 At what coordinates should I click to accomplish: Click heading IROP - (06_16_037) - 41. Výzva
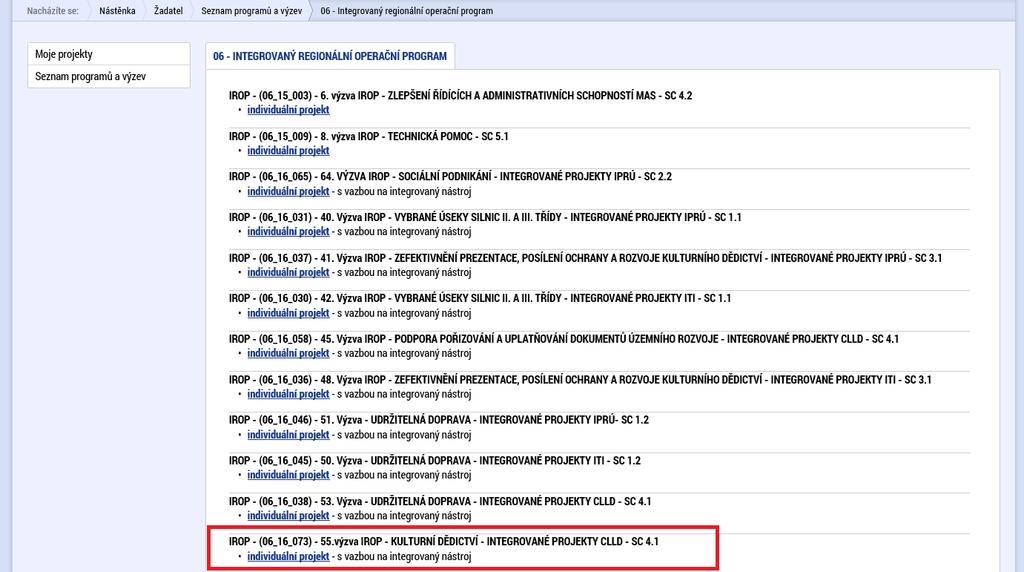(x=585, y=258)
